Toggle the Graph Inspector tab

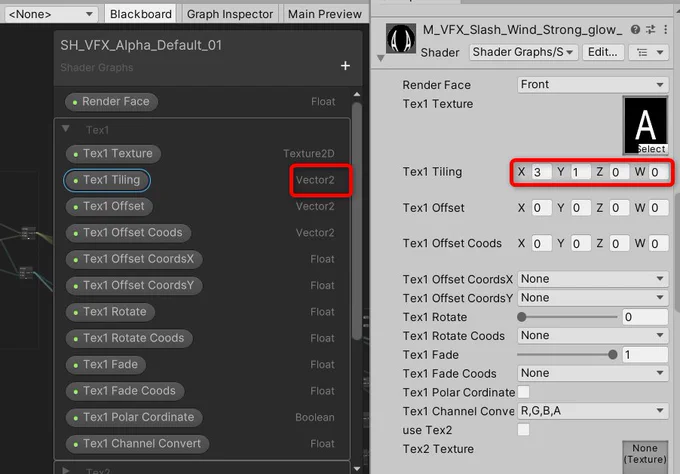click(230, 14)
